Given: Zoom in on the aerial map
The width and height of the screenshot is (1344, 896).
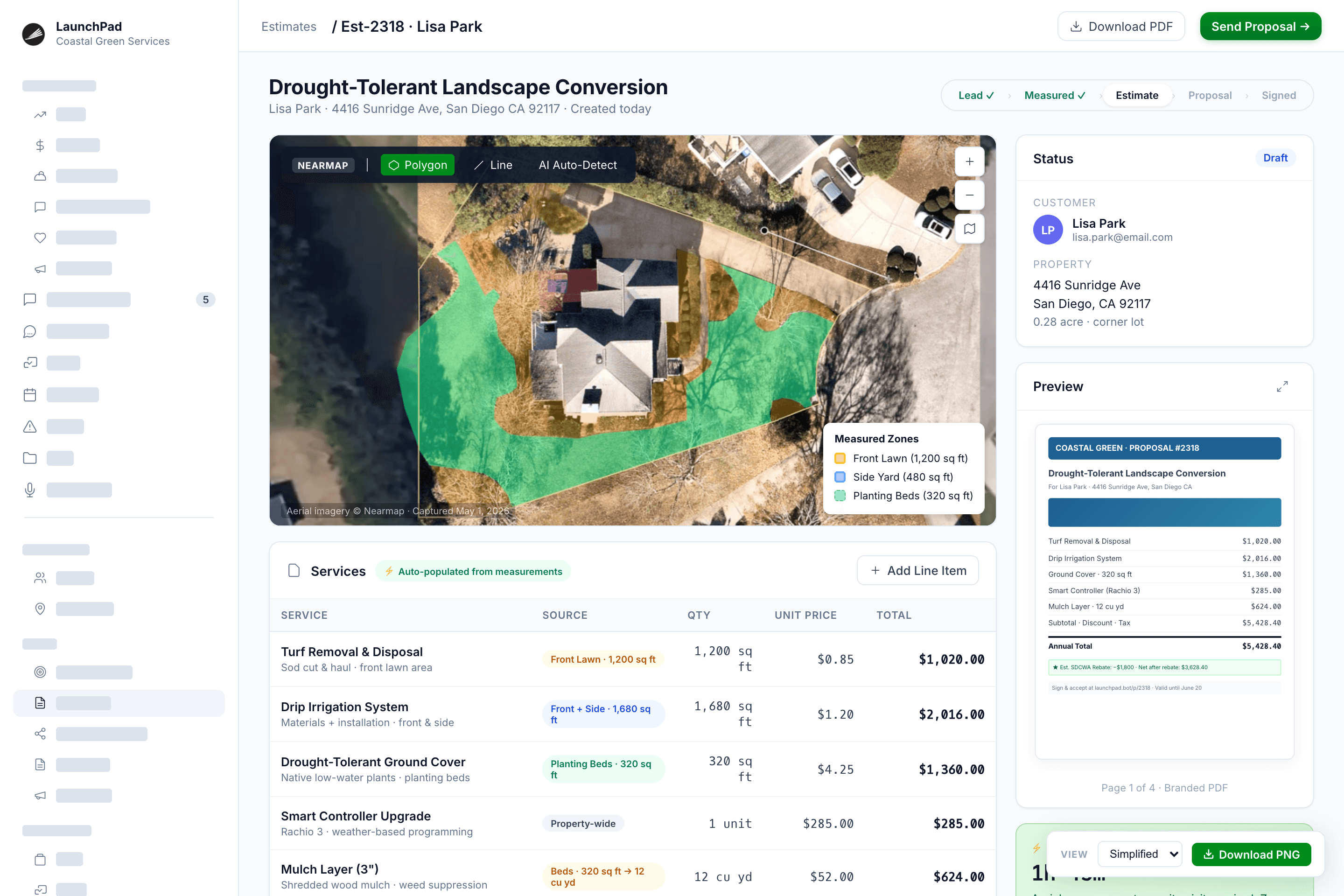Looking at the screenshot, I should (x=970, y=162).
